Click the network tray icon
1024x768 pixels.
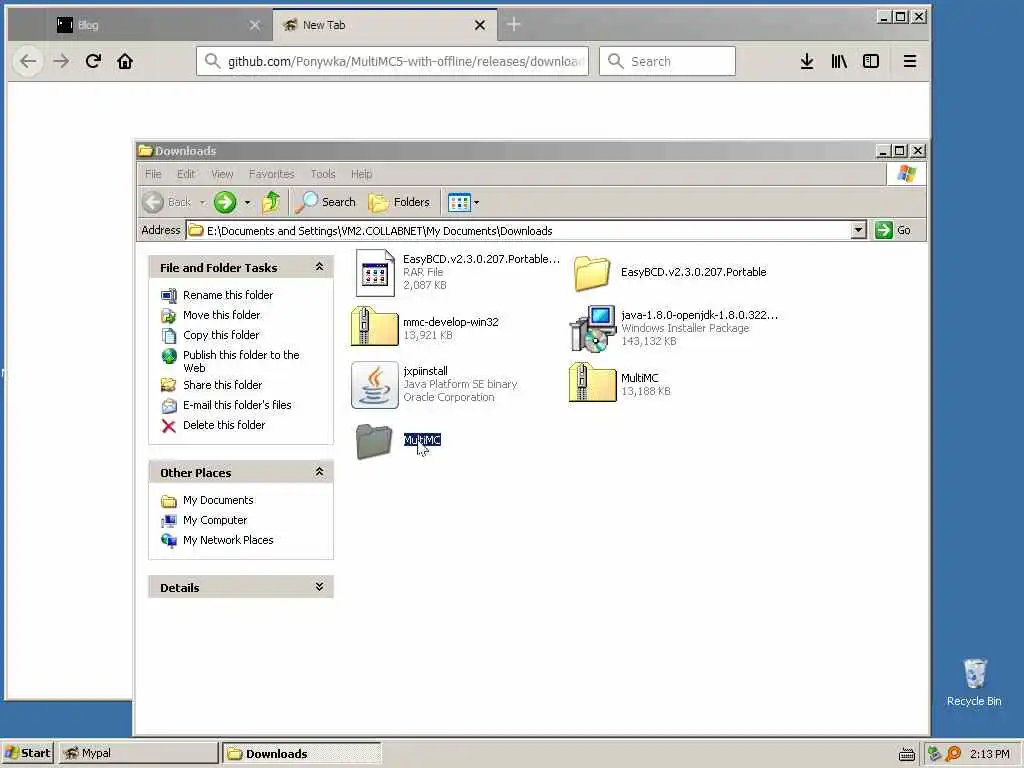pos(935,754)
